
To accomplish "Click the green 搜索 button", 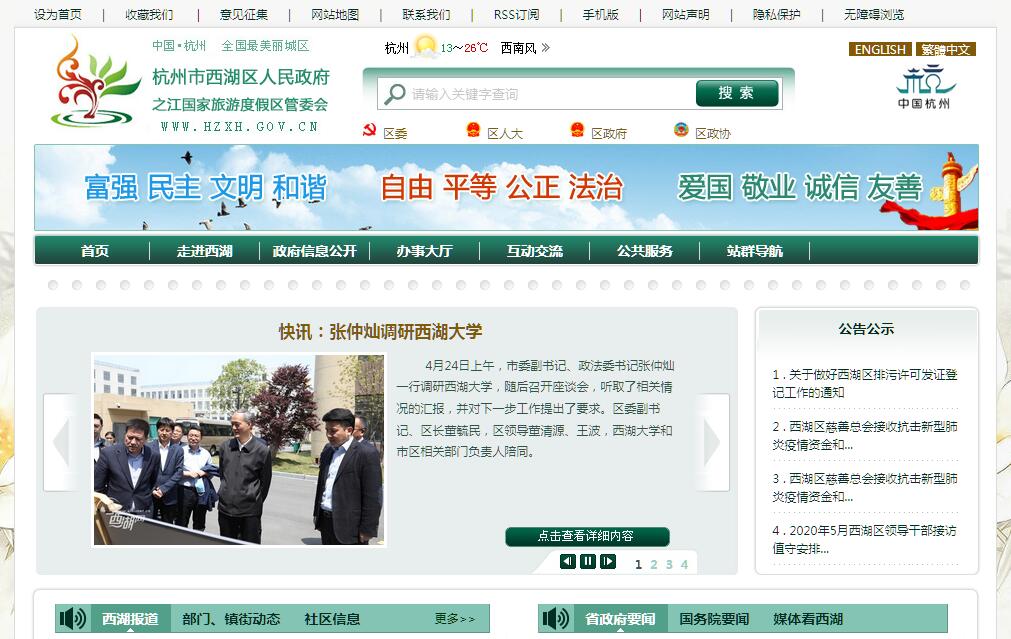I will tap(736, 93).
